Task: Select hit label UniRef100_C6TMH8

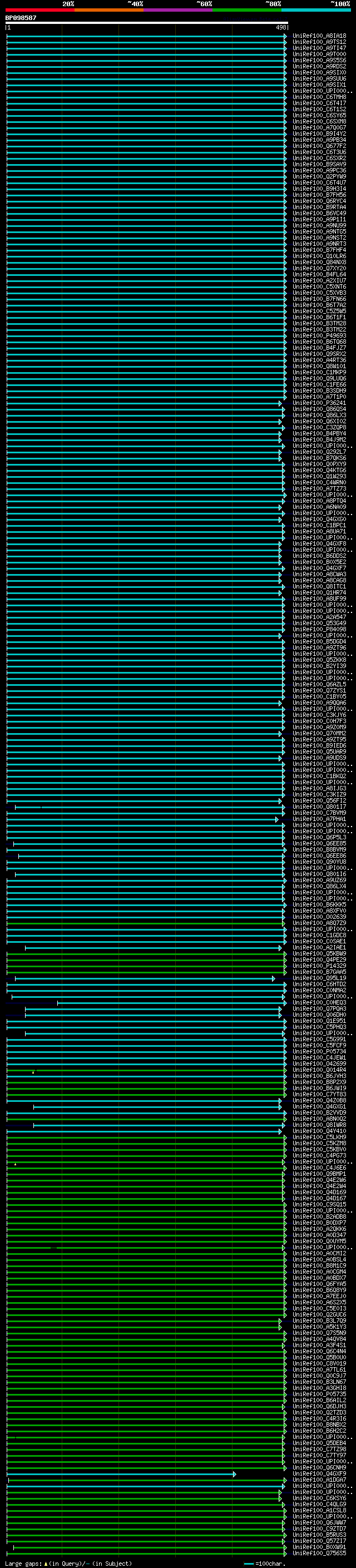Action: coord(319,97)
